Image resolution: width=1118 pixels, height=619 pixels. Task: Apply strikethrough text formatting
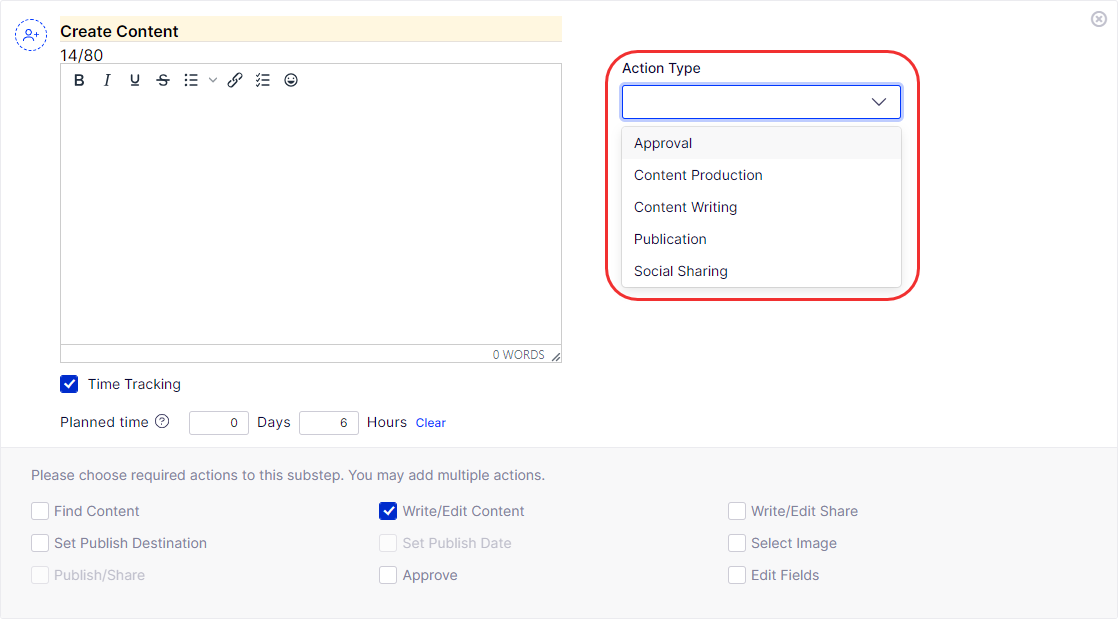(x=163, y=81)
